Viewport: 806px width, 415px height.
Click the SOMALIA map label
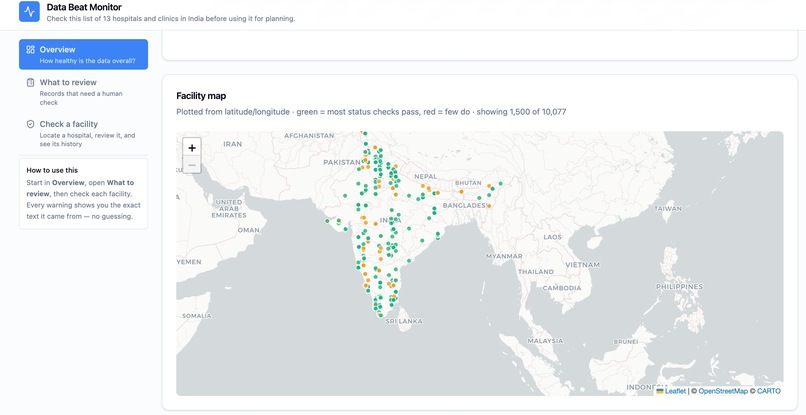[196, 315]
